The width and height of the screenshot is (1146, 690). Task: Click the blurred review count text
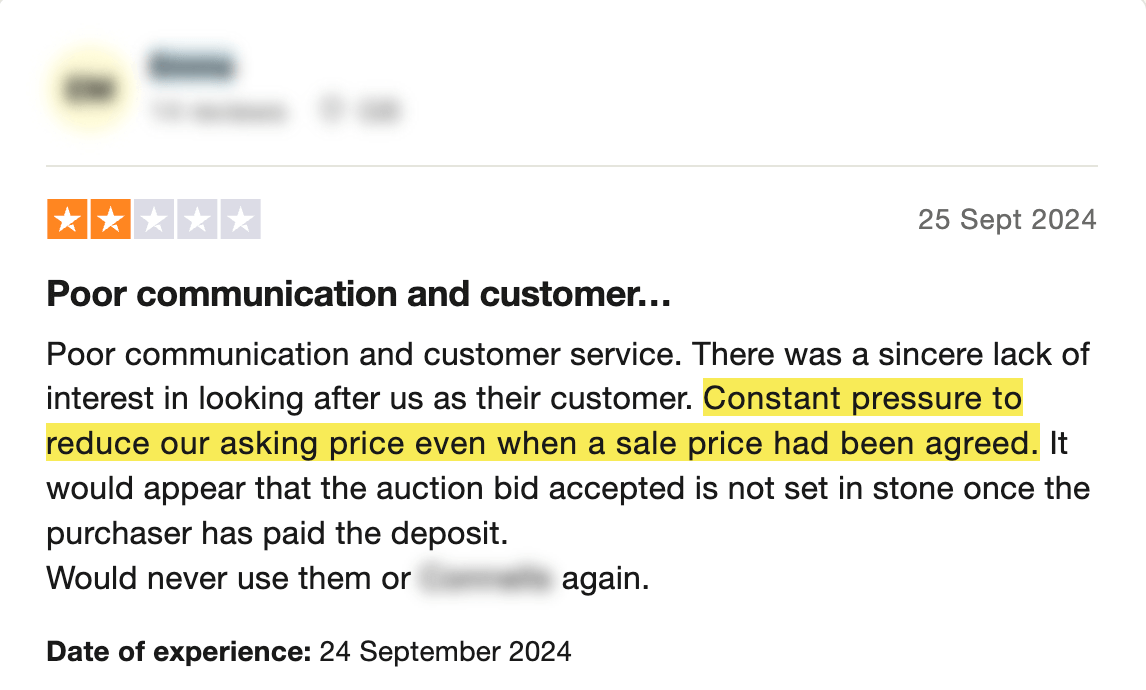[217, 111]
